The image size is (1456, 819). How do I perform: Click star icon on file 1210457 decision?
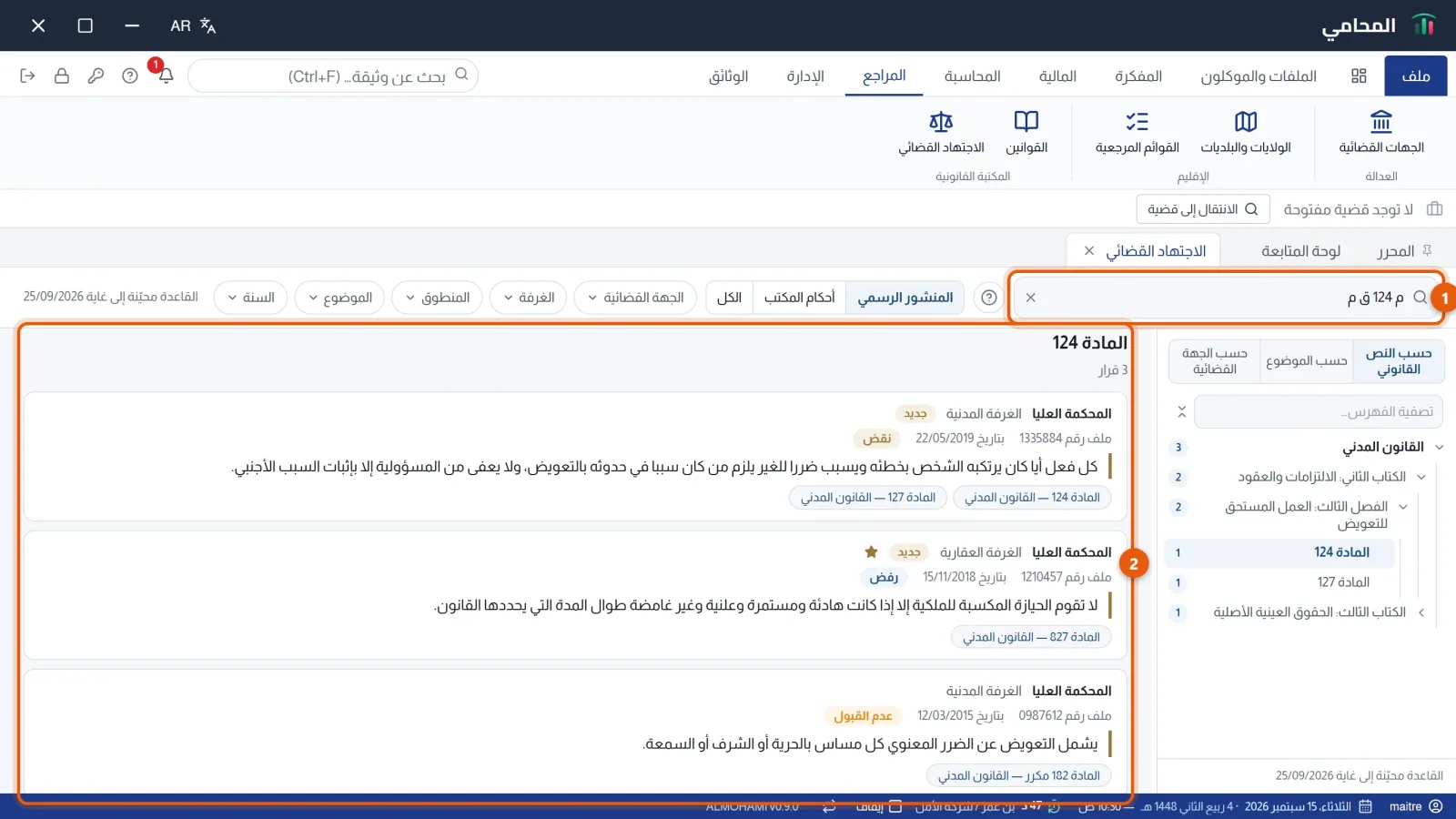click(x=871, y=551)
